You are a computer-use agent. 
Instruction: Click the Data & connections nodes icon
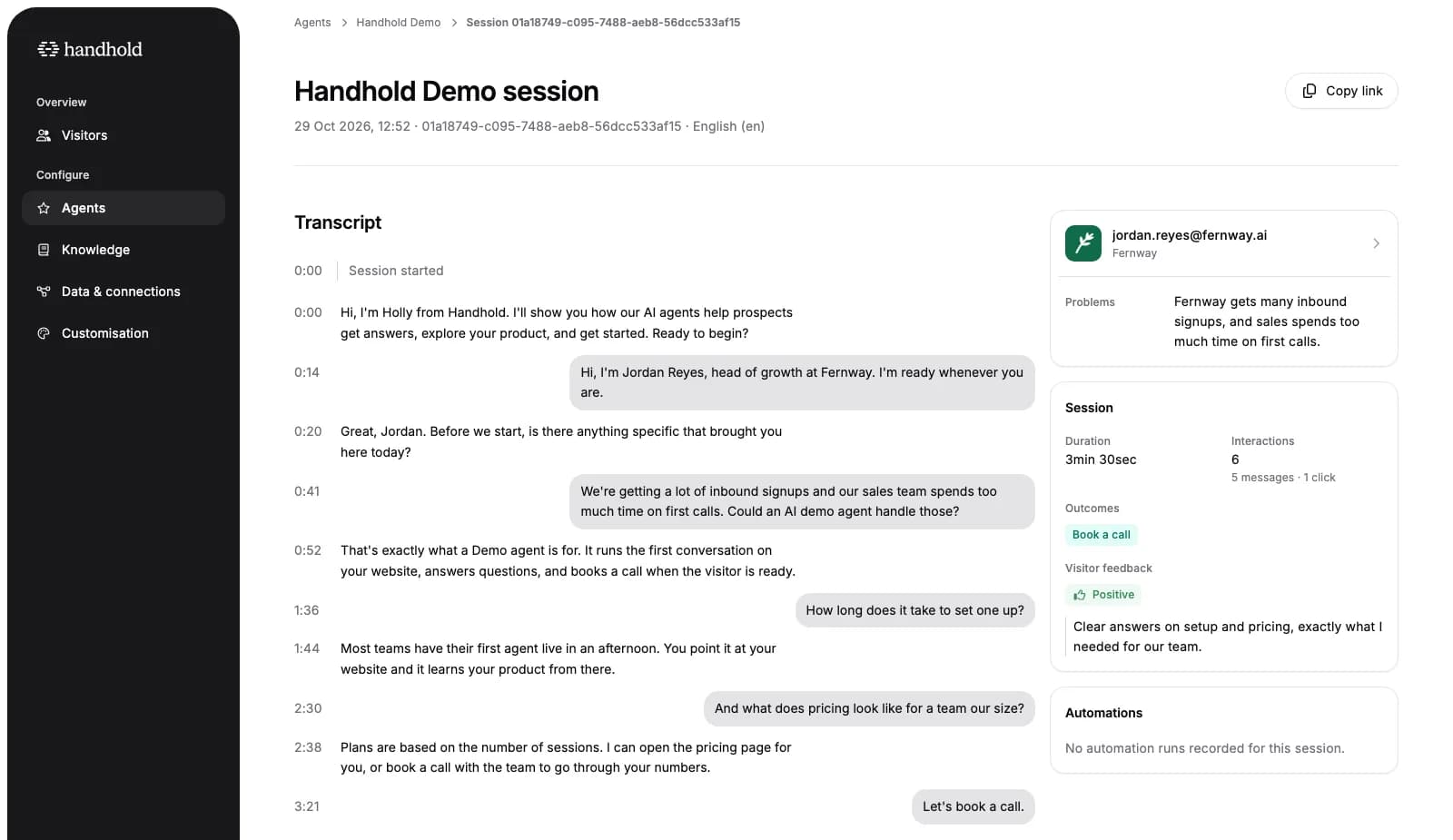pyautogui.click(x=44, y=292)
